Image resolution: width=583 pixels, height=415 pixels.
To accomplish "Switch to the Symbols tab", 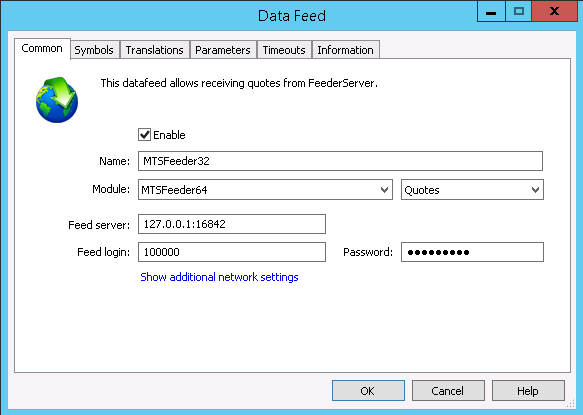I will [x=94, y=50].
